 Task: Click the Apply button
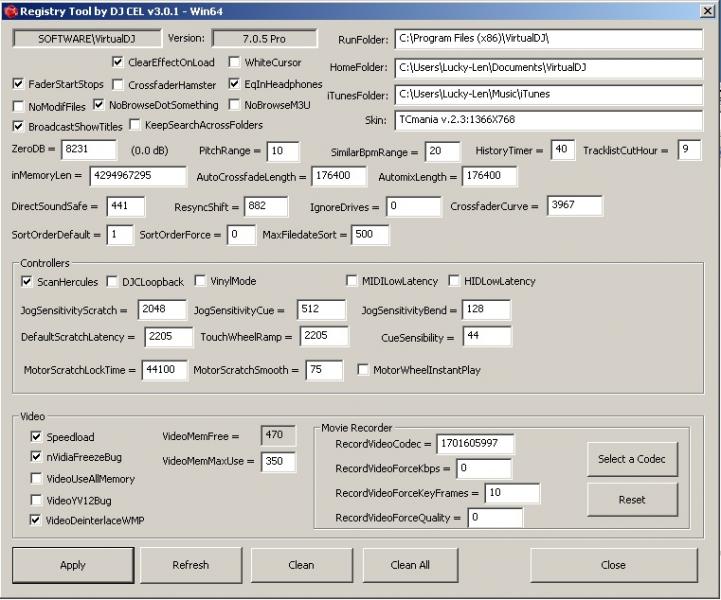73,565
